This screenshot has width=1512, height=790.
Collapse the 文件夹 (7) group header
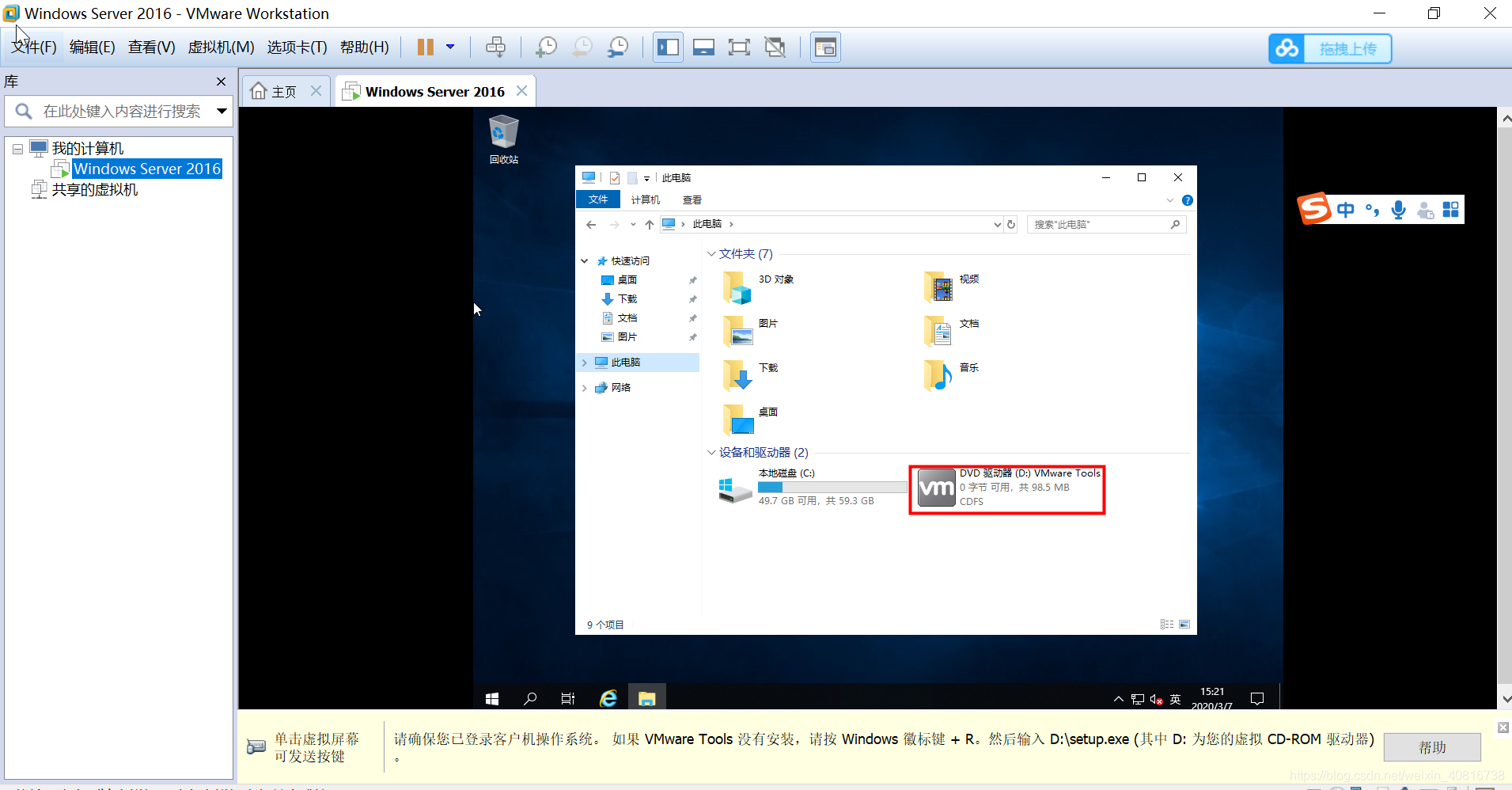[711, 254]
